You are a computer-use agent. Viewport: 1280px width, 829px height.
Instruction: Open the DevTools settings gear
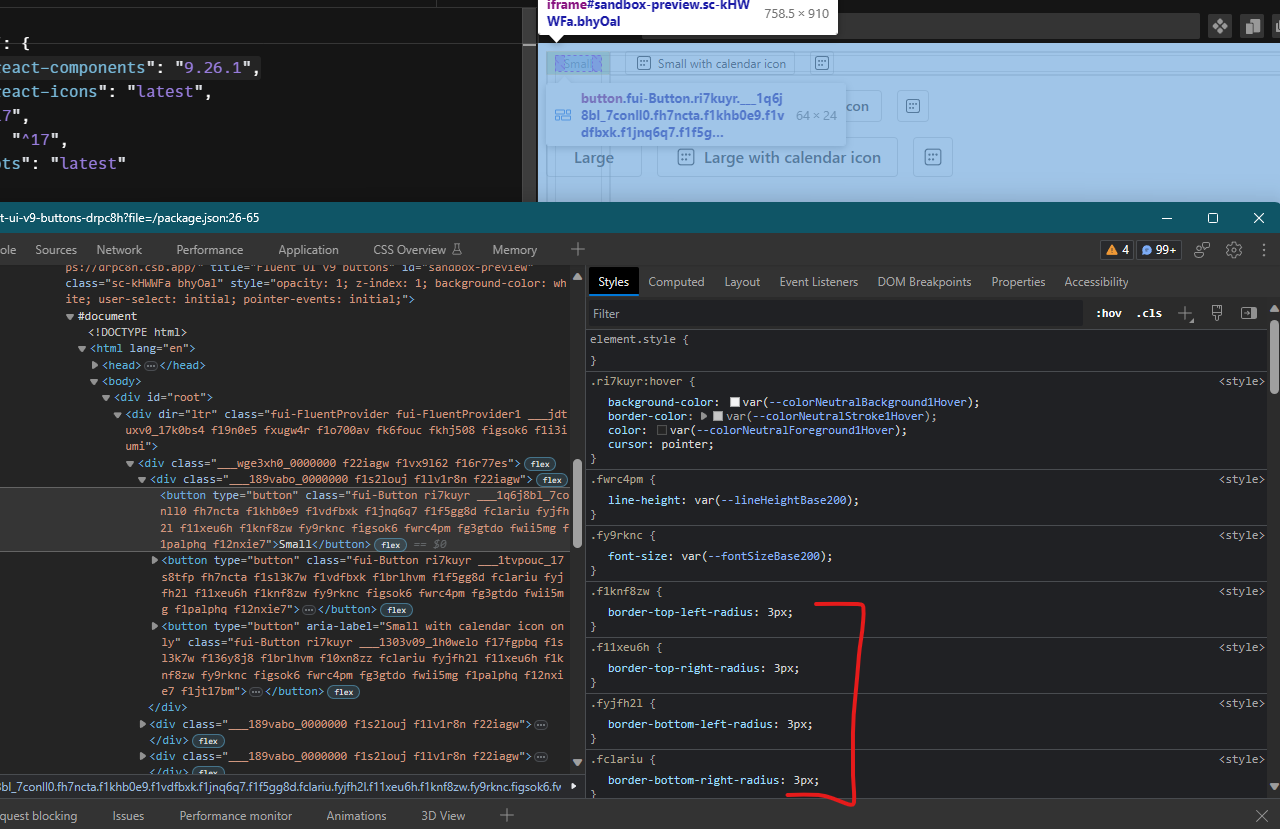(1233, 250)
